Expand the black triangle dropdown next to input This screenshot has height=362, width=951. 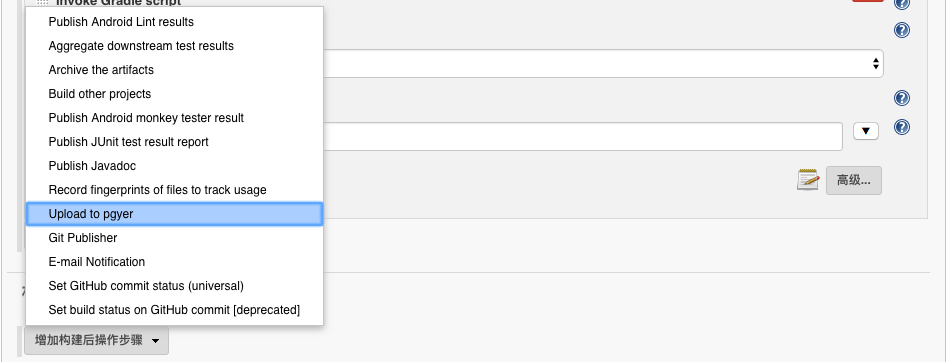(865, 131)
